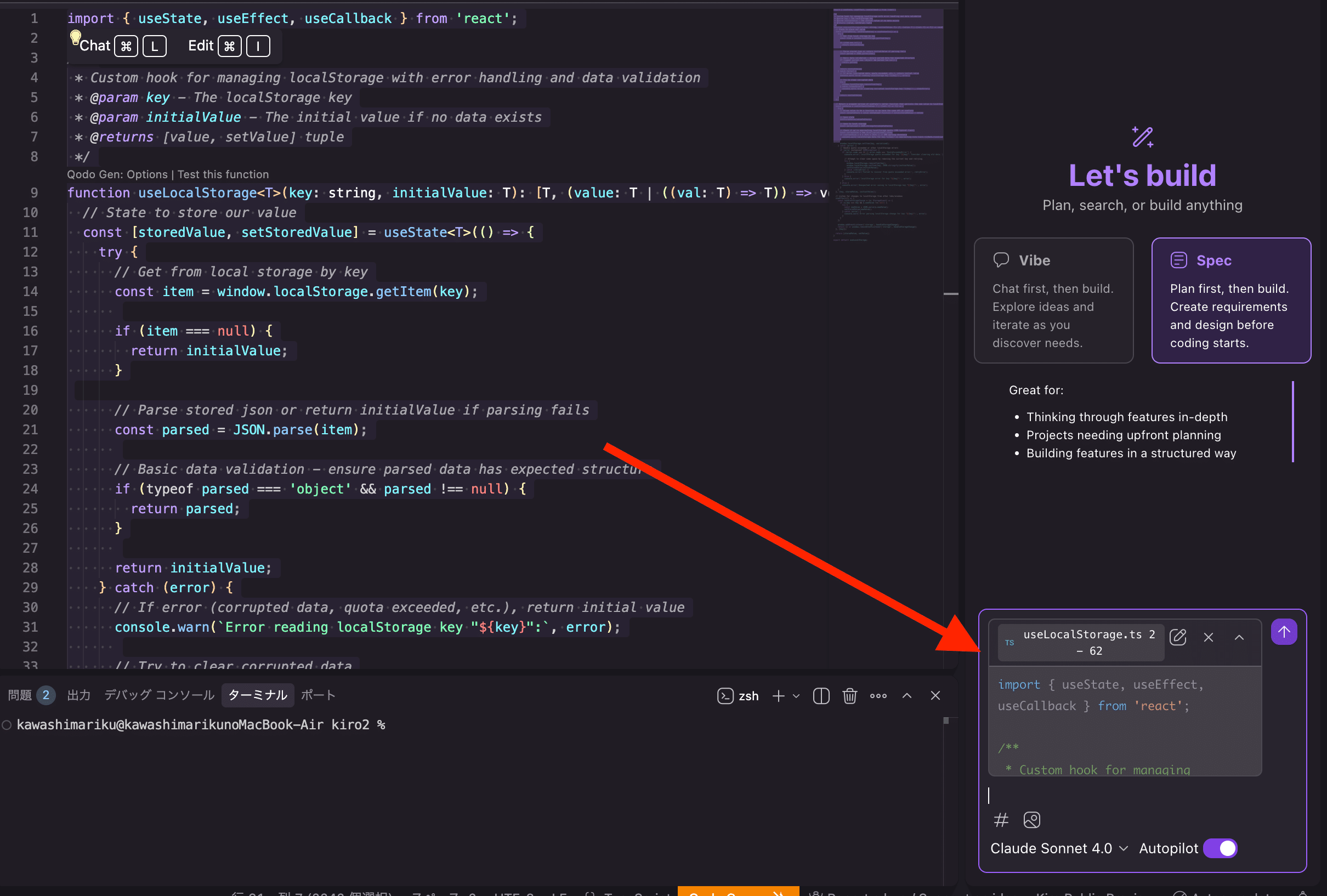Send the message with the purple arrow button

[1283, 632]
